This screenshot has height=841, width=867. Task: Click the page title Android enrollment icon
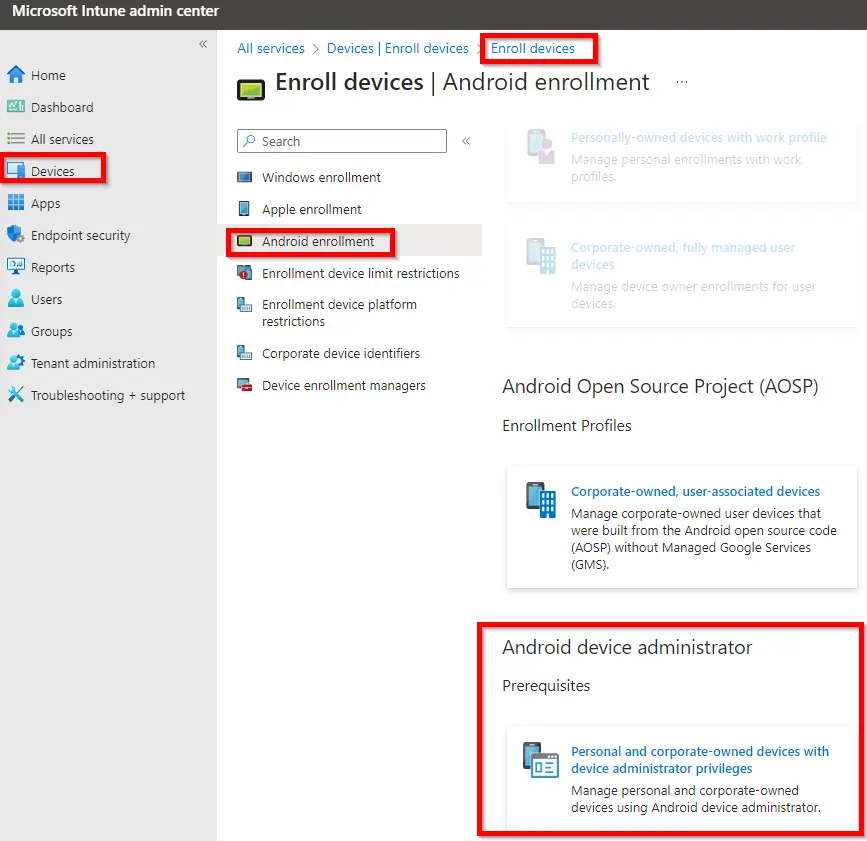click(x=251, y=90)
